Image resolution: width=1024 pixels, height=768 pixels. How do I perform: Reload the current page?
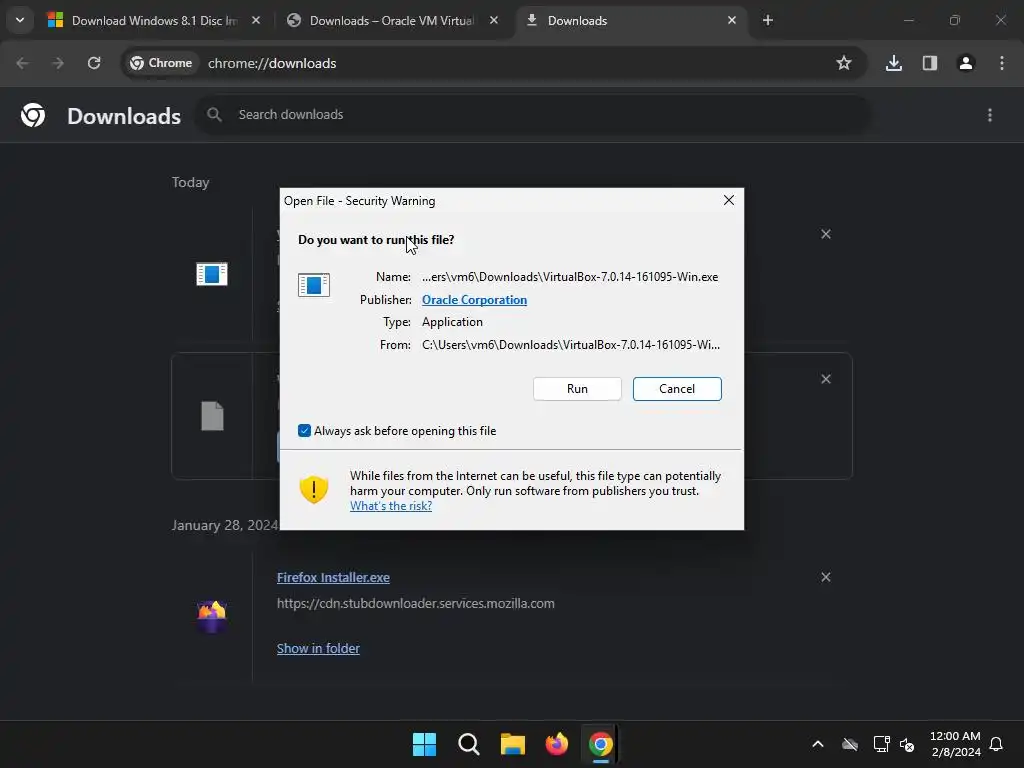point(94,63)
